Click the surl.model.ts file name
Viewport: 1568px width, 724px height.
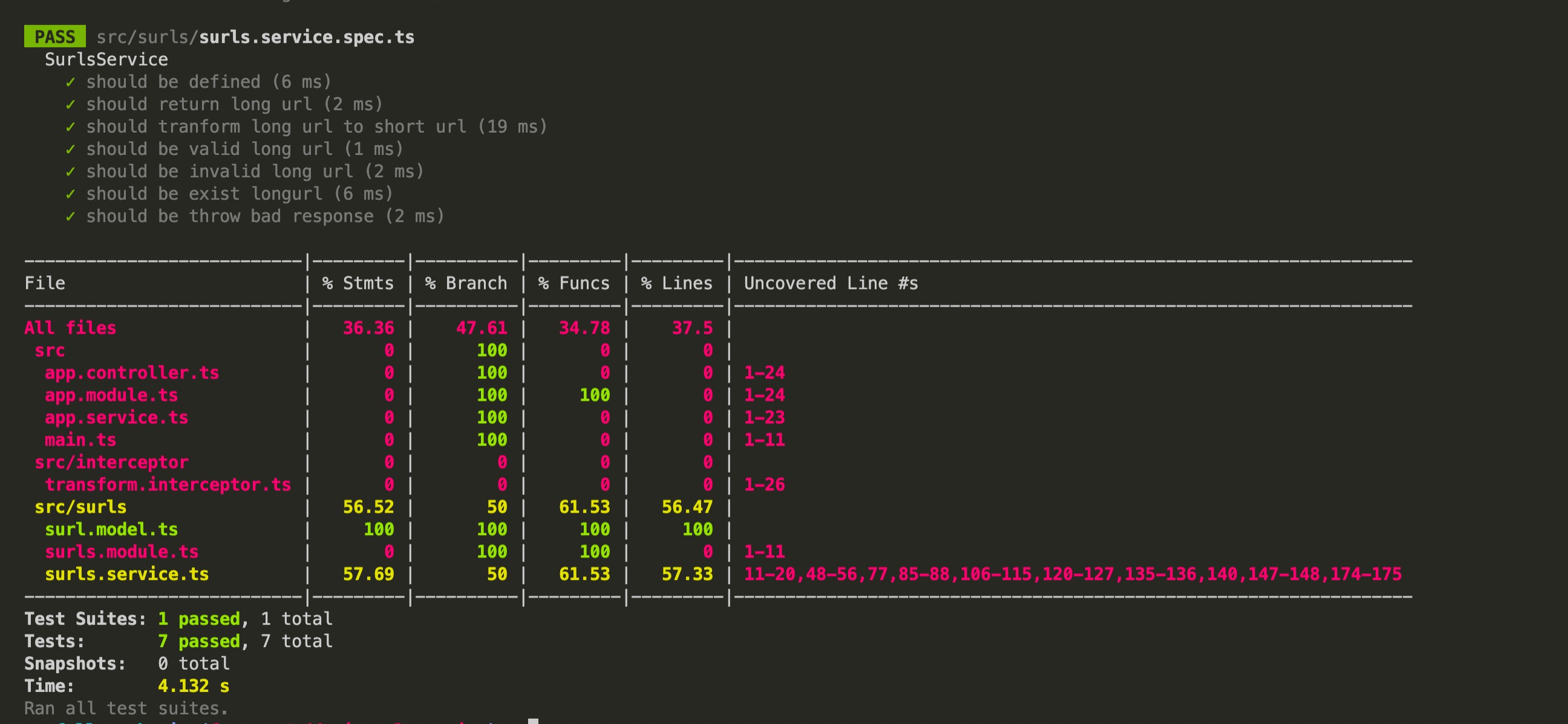(x=111, y=529)
